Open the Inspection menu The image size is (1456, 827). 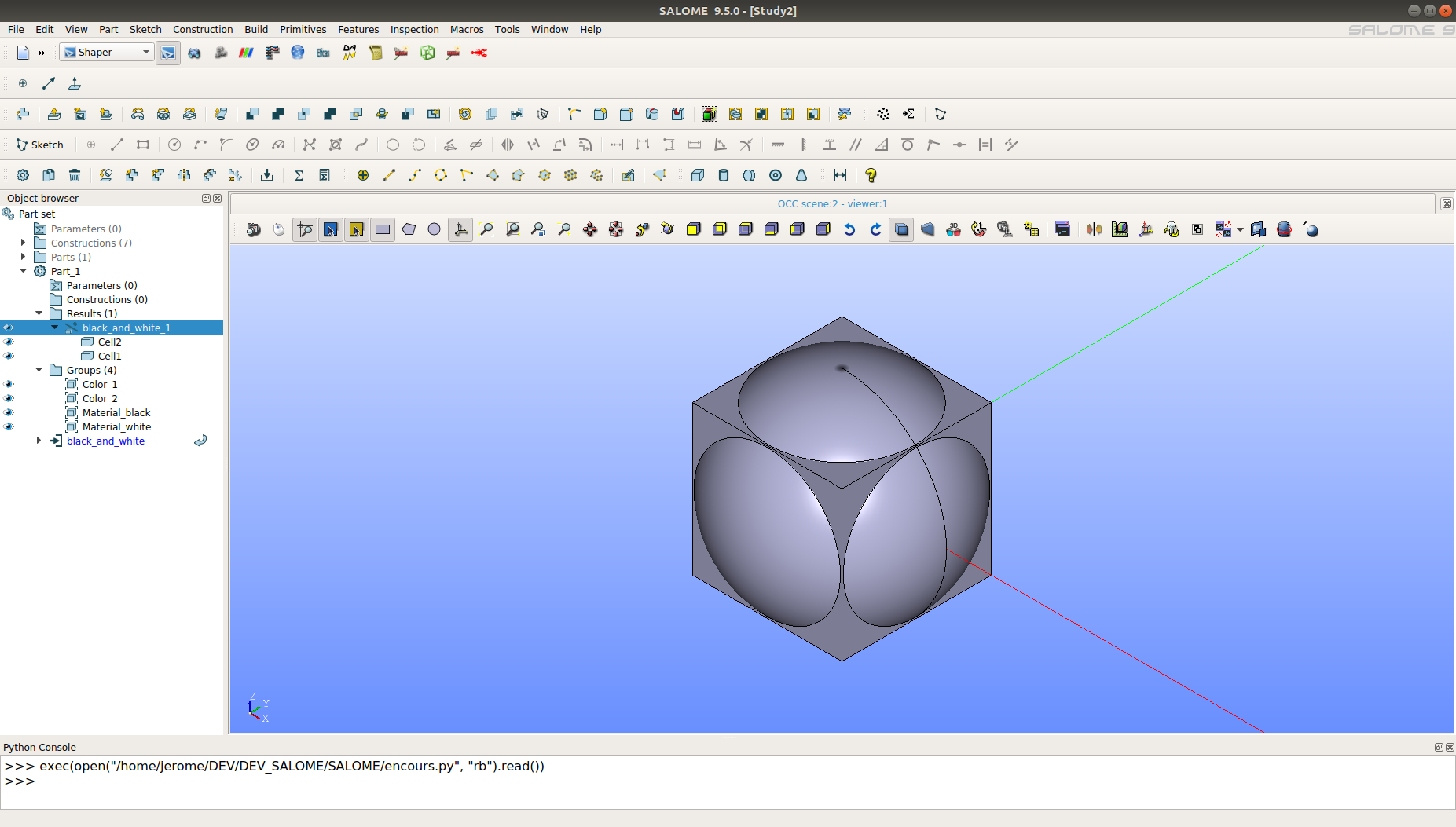[414, 29]
